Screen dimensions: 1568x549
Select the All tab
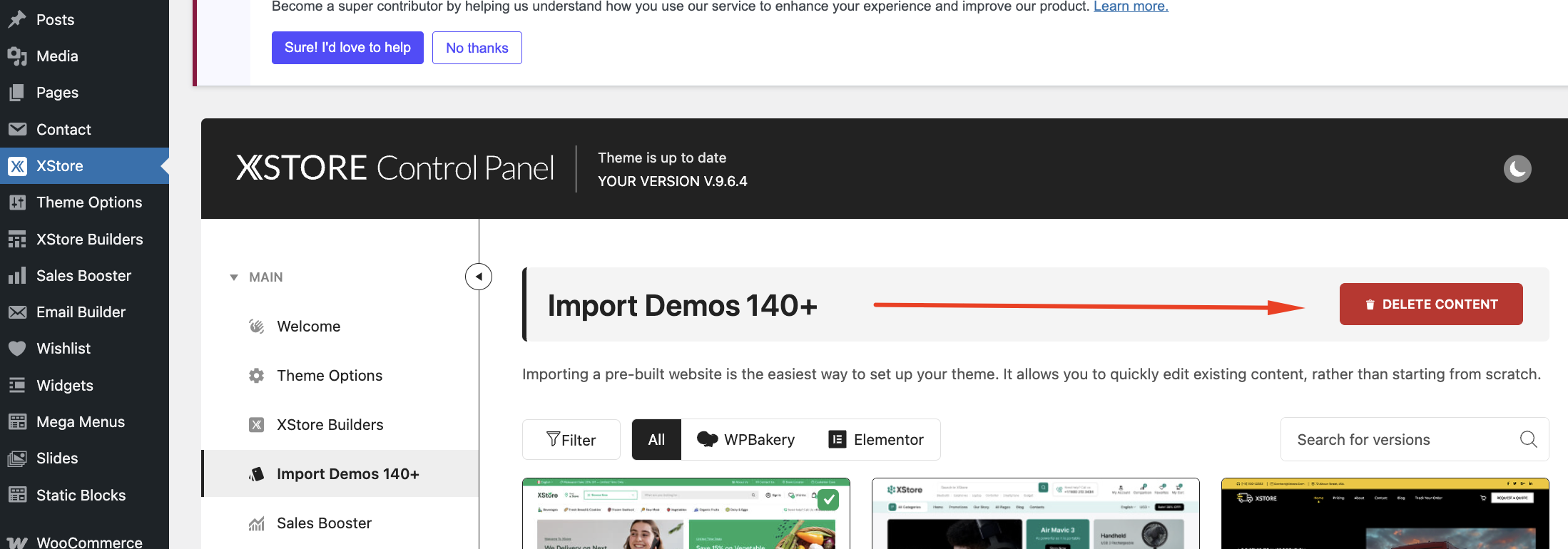click(x=656, y=440)
